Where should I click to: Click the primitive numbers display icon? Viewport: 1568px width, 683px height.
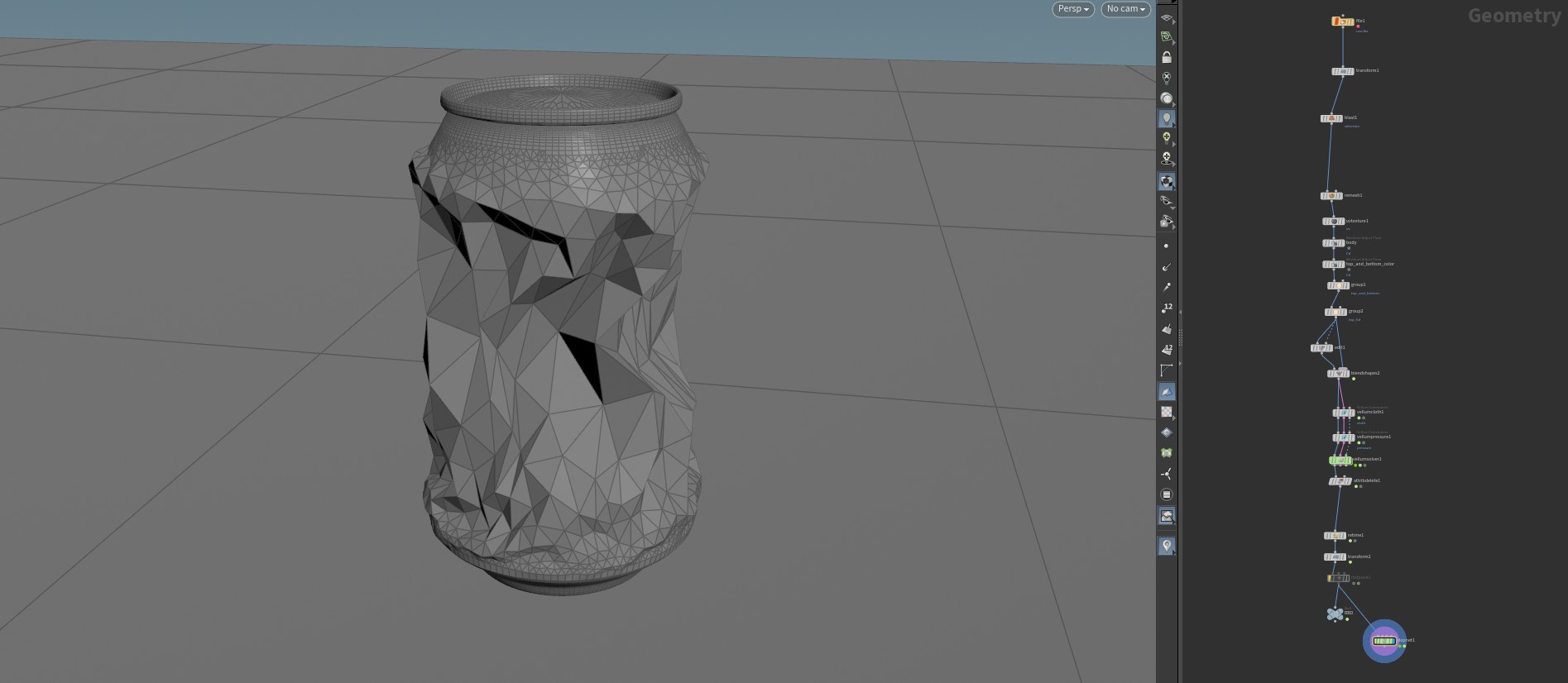coord(1167,350)
